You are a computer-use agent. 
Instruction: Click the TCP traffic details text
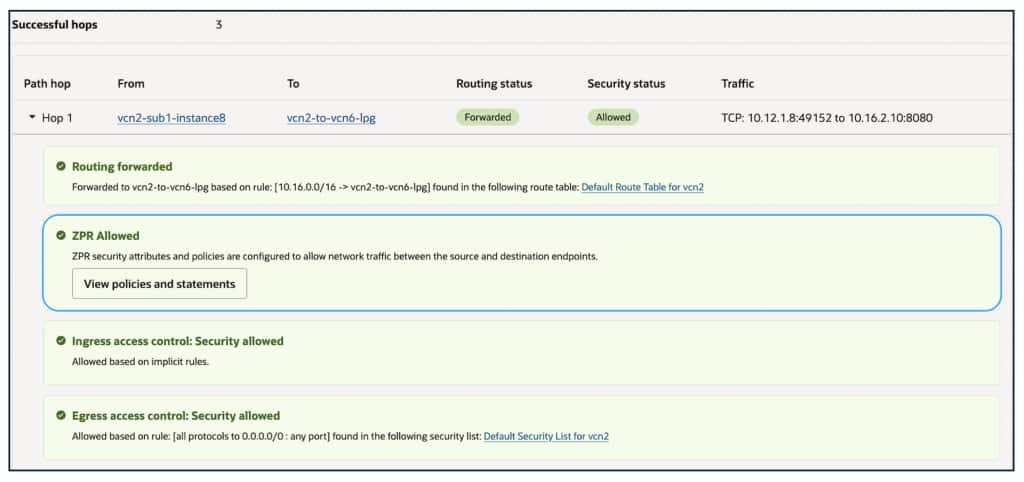click(x=827, y=118)
